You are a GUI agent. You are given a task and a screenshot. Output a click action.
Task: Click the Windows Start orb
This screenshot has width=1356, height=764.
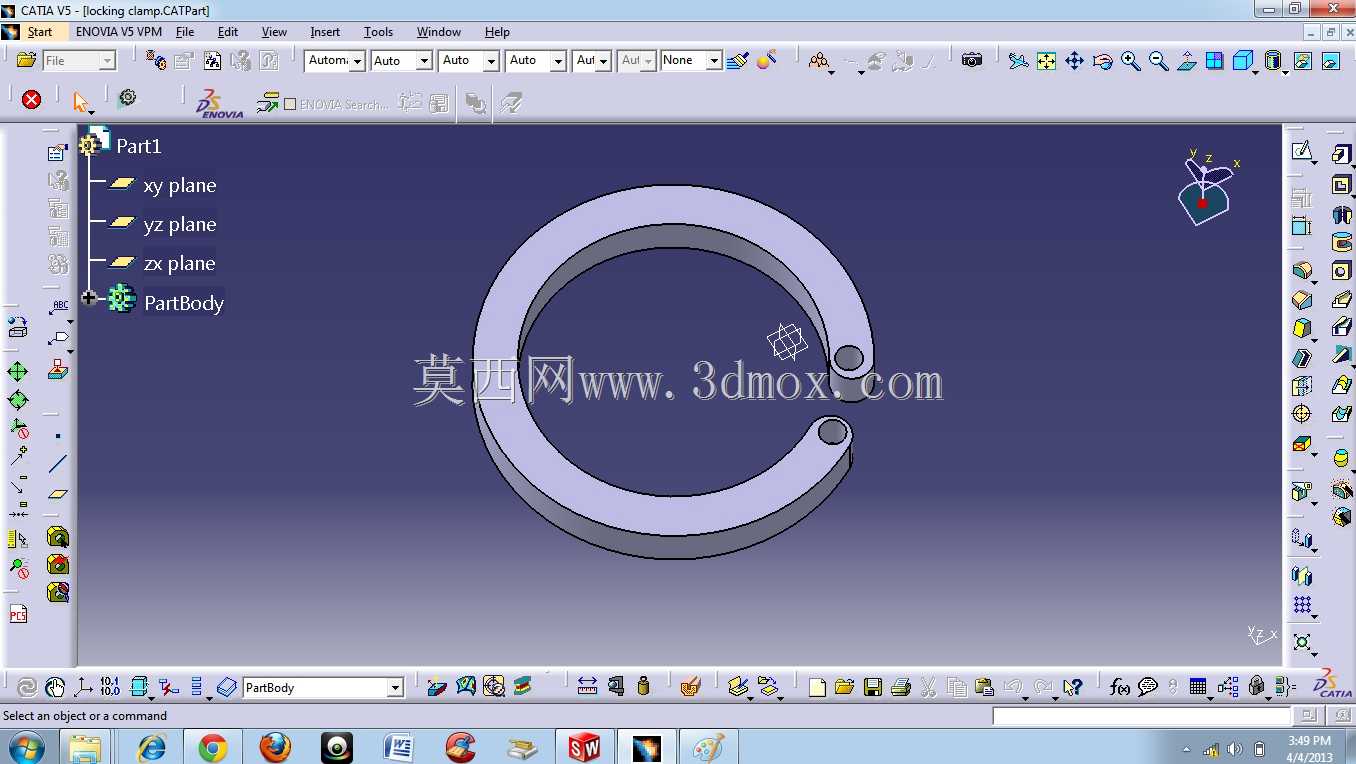26,747
